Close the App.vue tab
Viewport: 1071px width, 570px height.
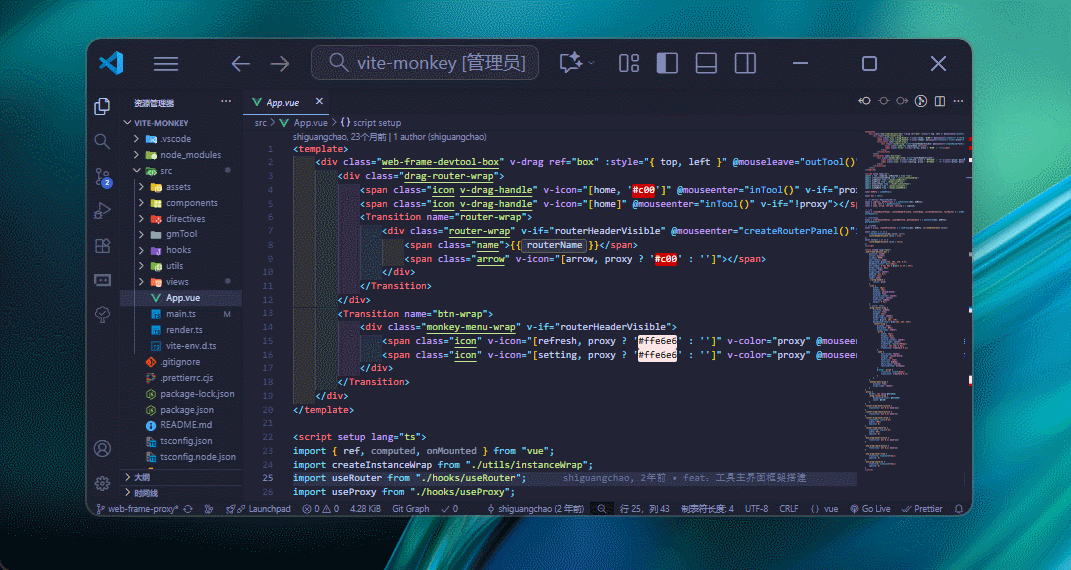tap(319, 102)
